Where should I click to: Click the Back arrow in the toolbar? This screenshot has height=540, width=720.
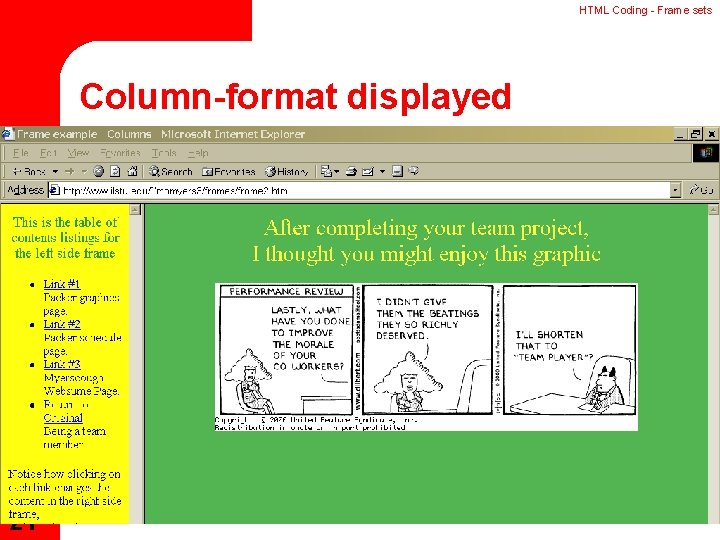coord(28,171)
